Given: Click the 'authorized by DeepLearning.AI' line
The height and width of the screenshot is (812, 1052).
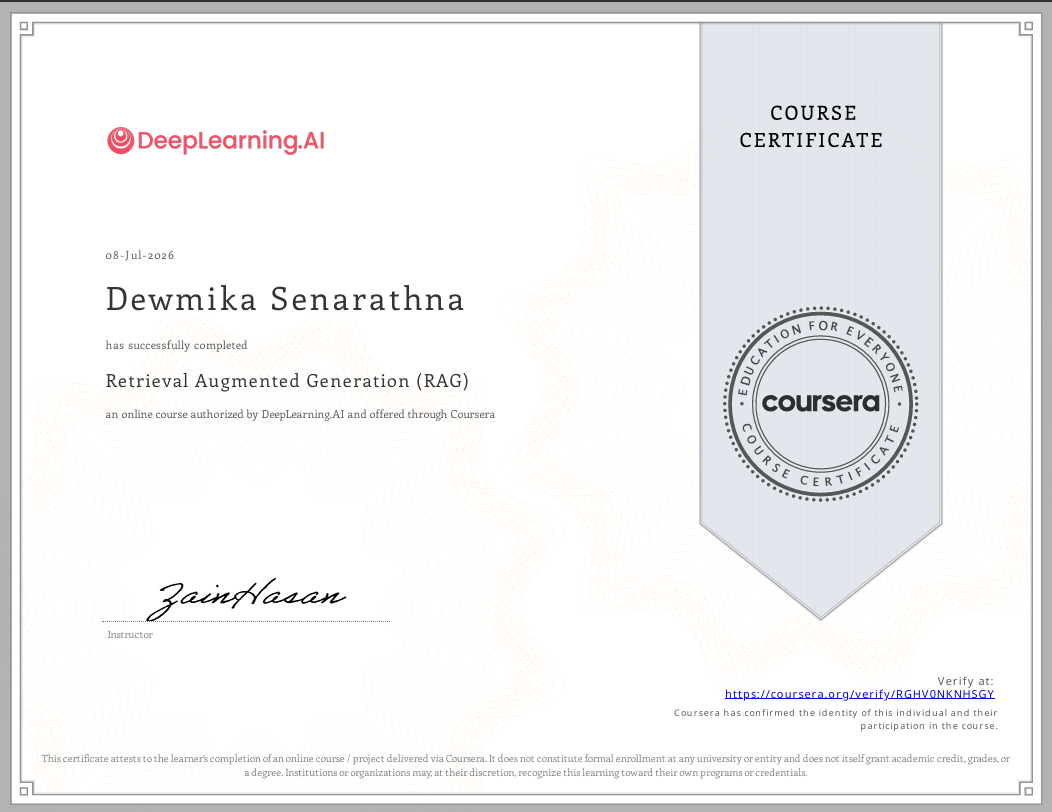Looking at the screenshot, I should 300,415.
